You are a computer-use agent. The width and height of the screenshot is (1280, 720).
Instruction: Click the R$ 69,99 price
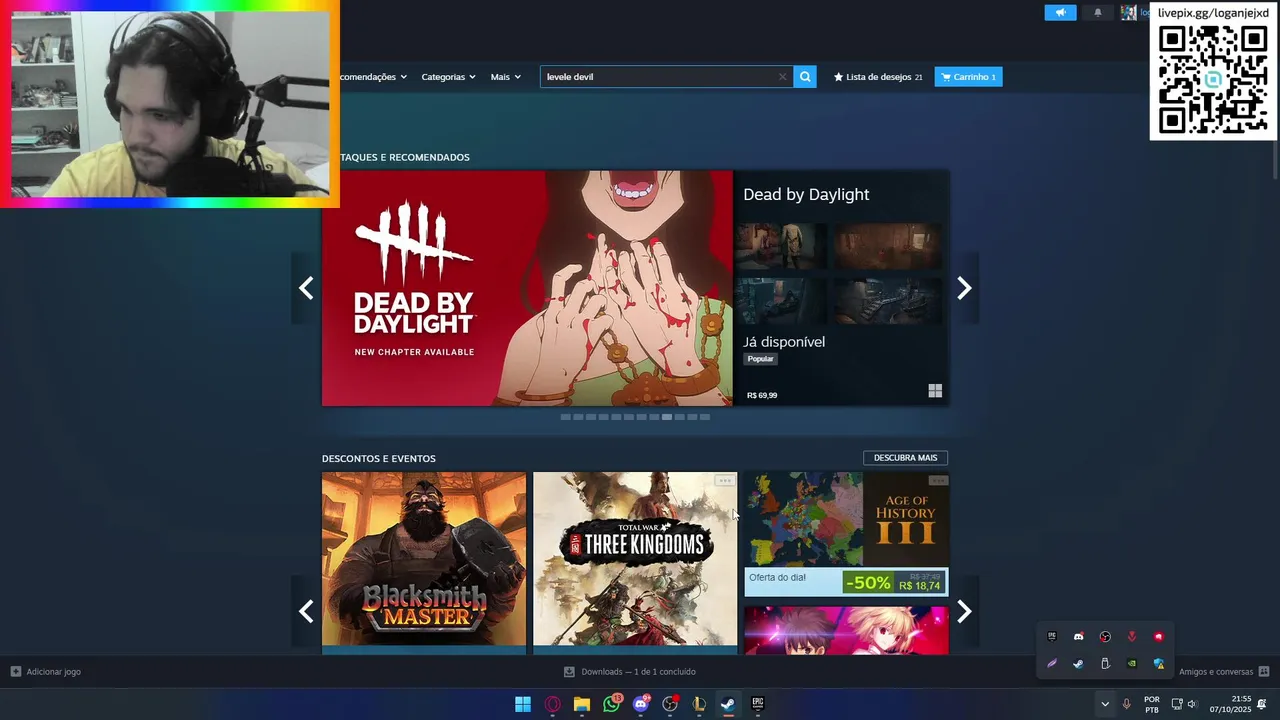(x=762, y=395)
